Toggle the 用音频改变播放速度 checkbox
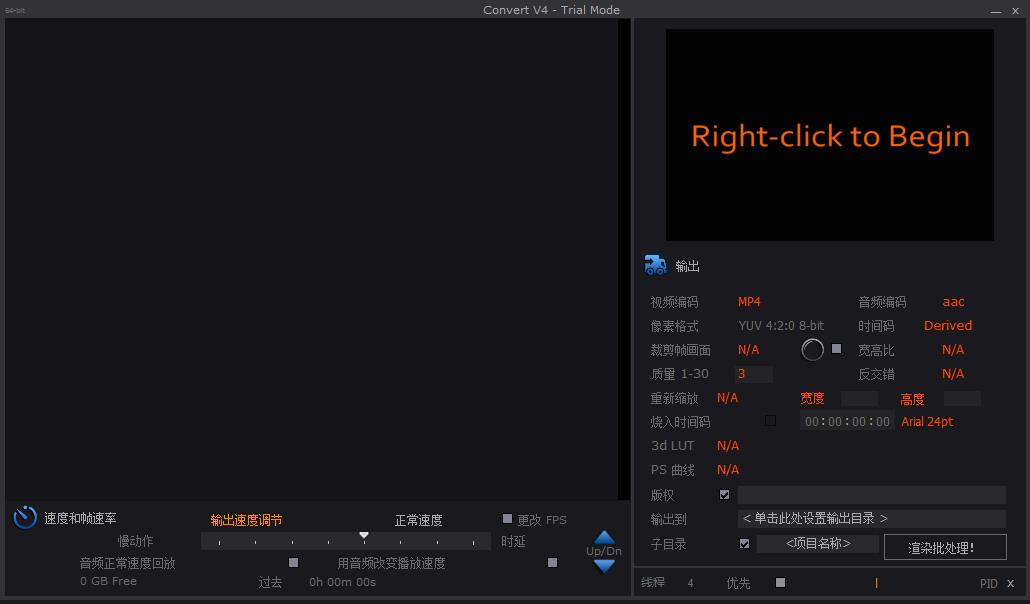The height and width of the screenshot is (604, 1030). click(552, 563)
